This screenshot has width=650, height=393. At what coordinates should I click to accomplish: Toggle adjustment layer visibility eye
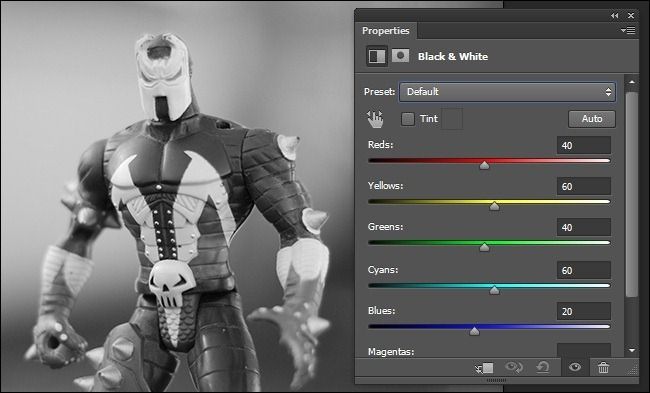[575, 367]
